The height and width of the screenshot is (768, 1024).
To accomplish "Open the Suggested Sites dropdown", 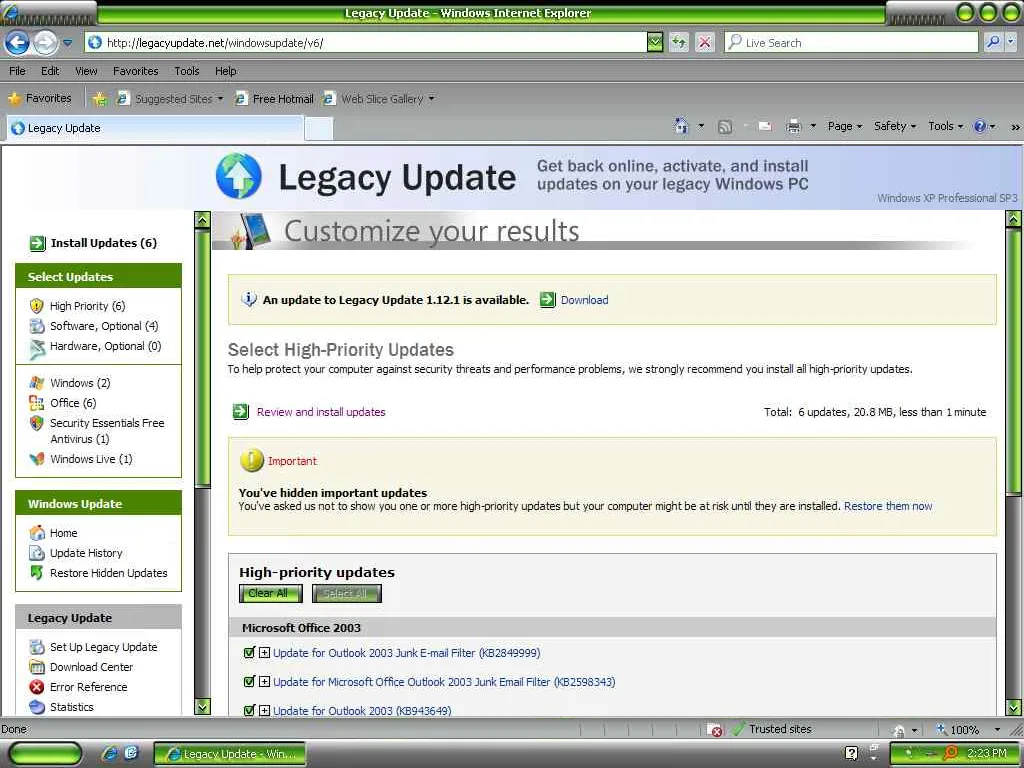I will pyautogui.click(x=221, y=99).
